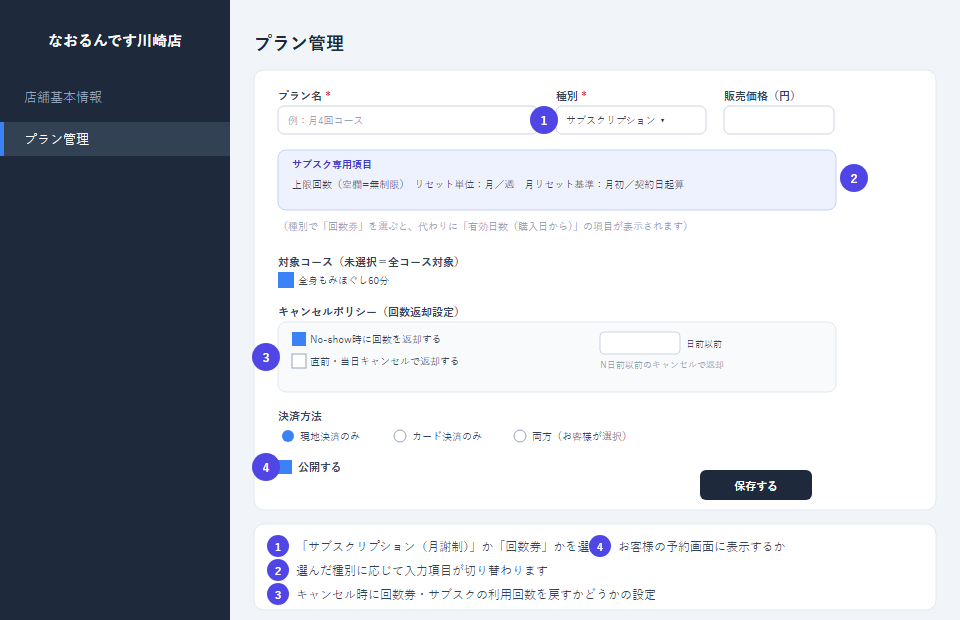Uncheck No-show時に回数を返却する
Image resolution: width=960 pixels, height=620 pixels.
(x=299, y=339)
